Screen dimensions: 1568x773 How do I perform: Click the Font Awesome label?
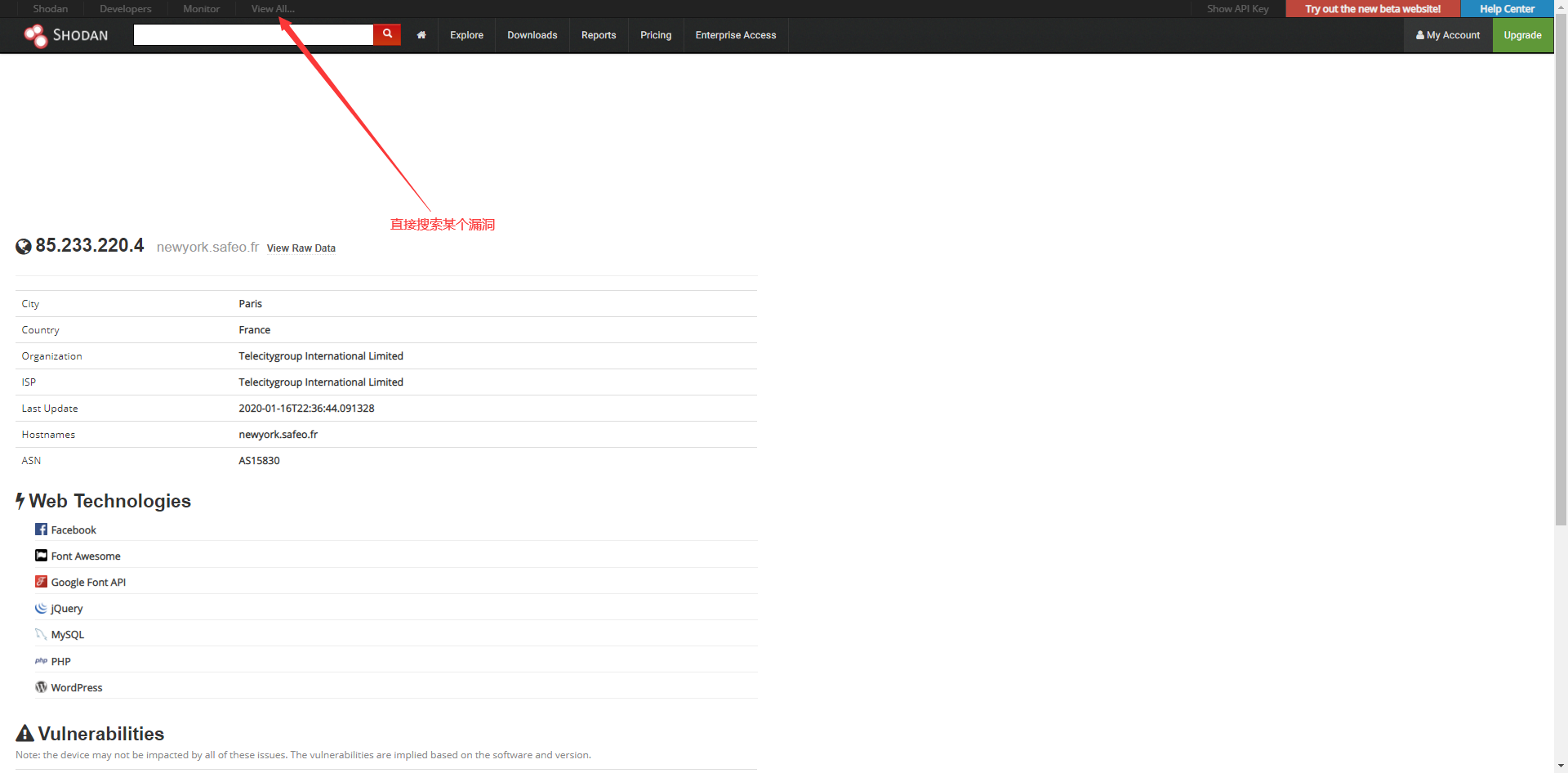tap(86, 556)
